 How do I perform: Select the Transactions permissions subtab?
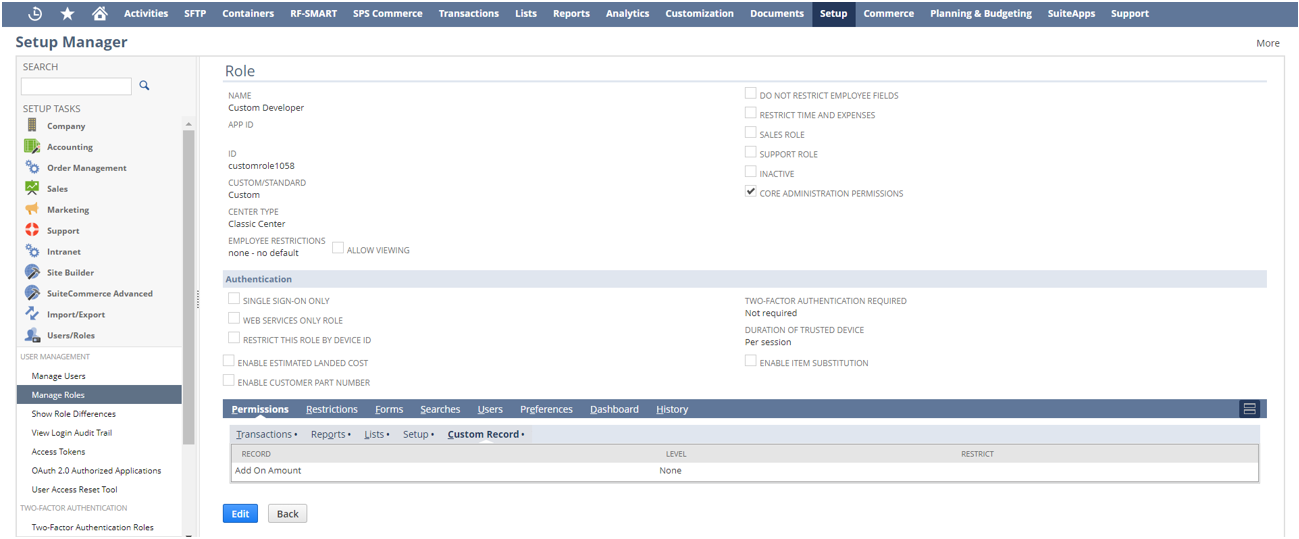[x=264, y=434]
